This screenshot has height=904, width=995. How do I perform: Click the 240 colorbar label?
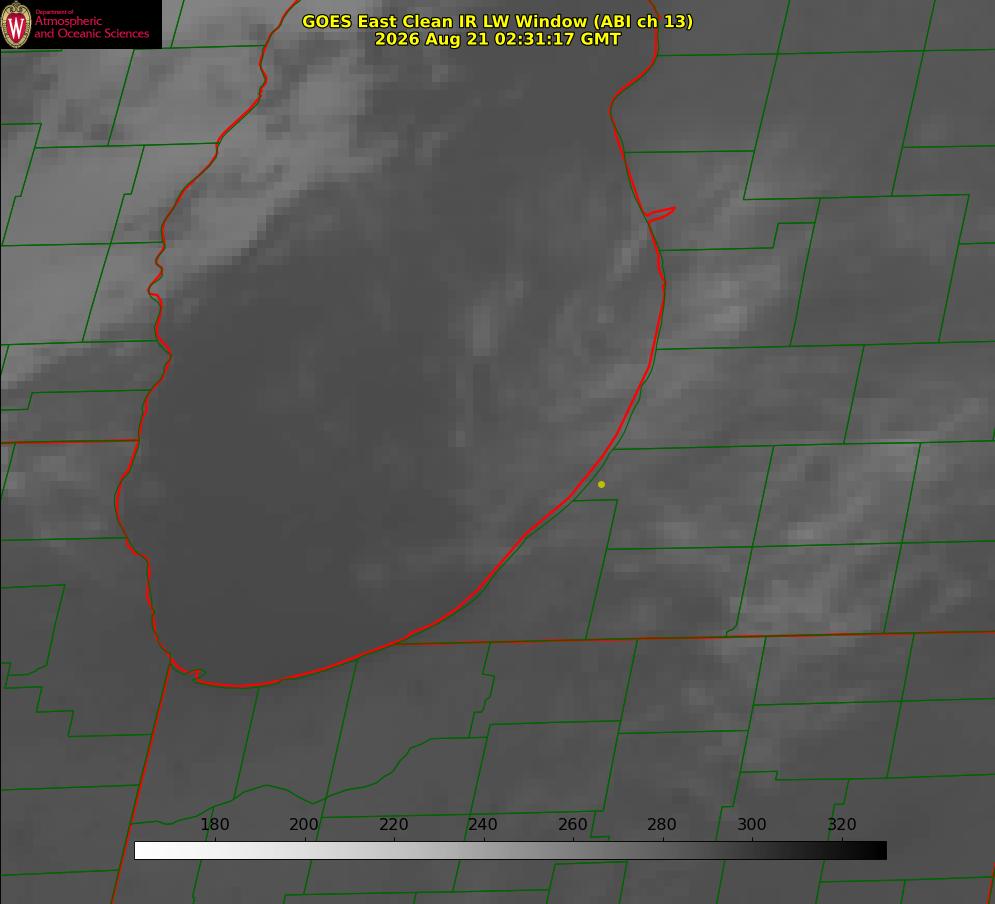(x=483, y=824)
